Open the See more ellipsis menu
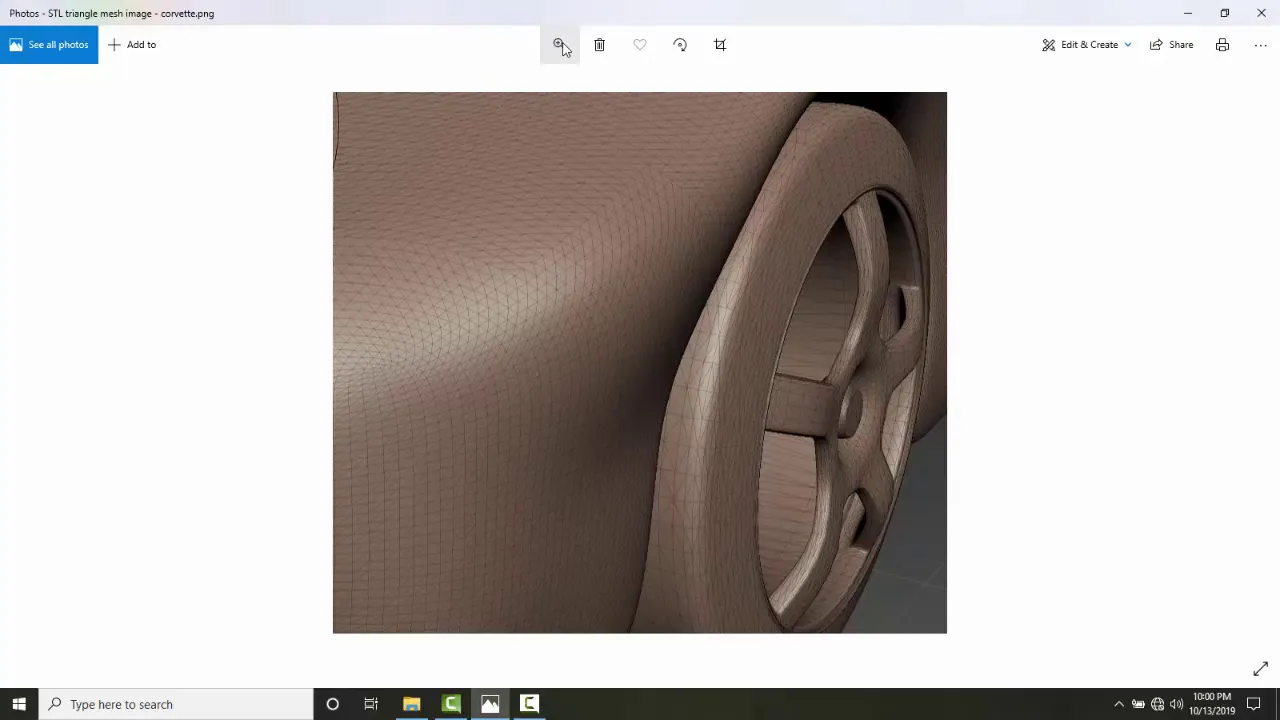Viewport: 1280px width, 720px height. point(1260,44)
